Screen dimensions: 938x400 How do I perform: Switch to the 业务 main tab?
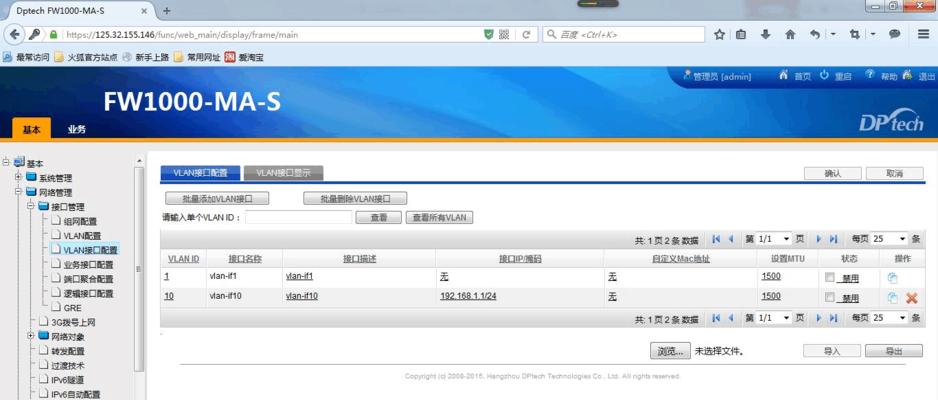pyautogui.click(x=77, y=129)
